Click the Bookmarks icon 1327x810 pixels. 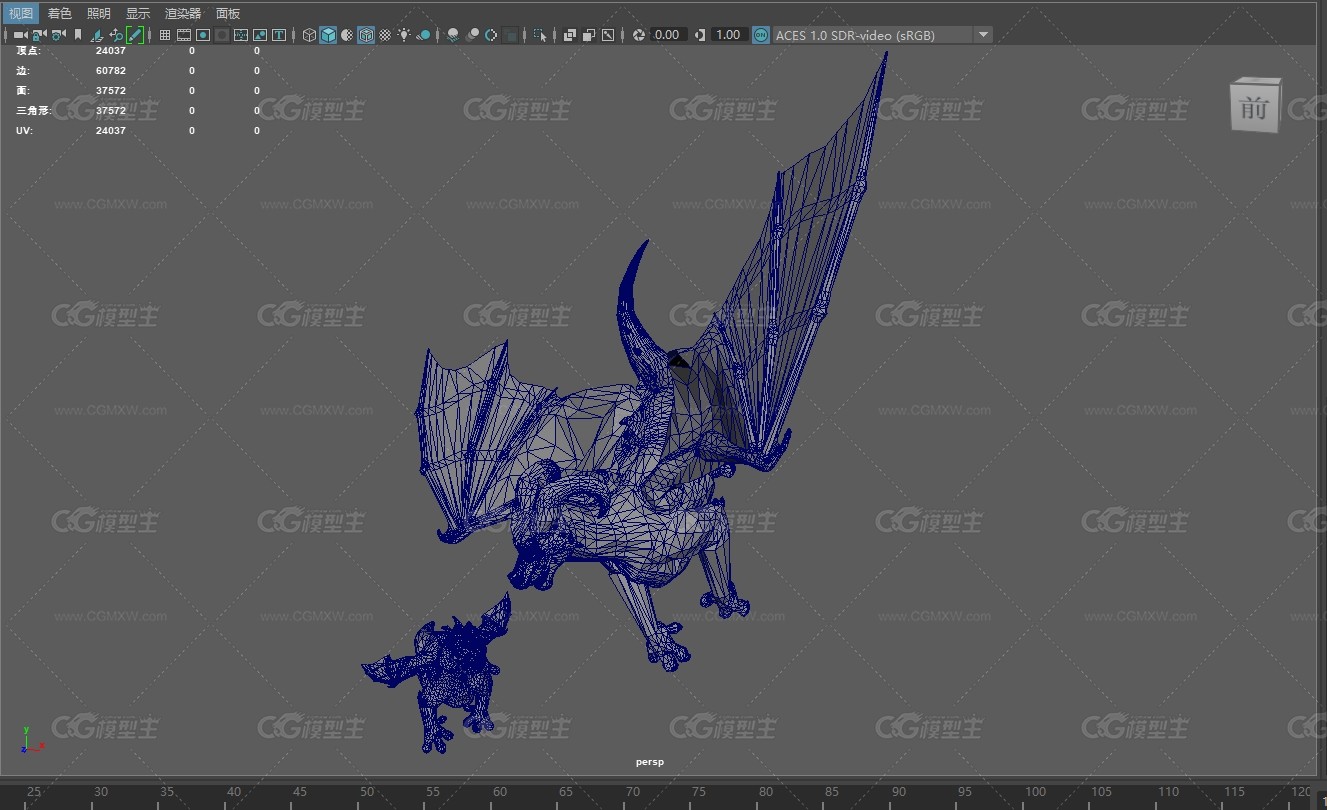click(78, 35)
